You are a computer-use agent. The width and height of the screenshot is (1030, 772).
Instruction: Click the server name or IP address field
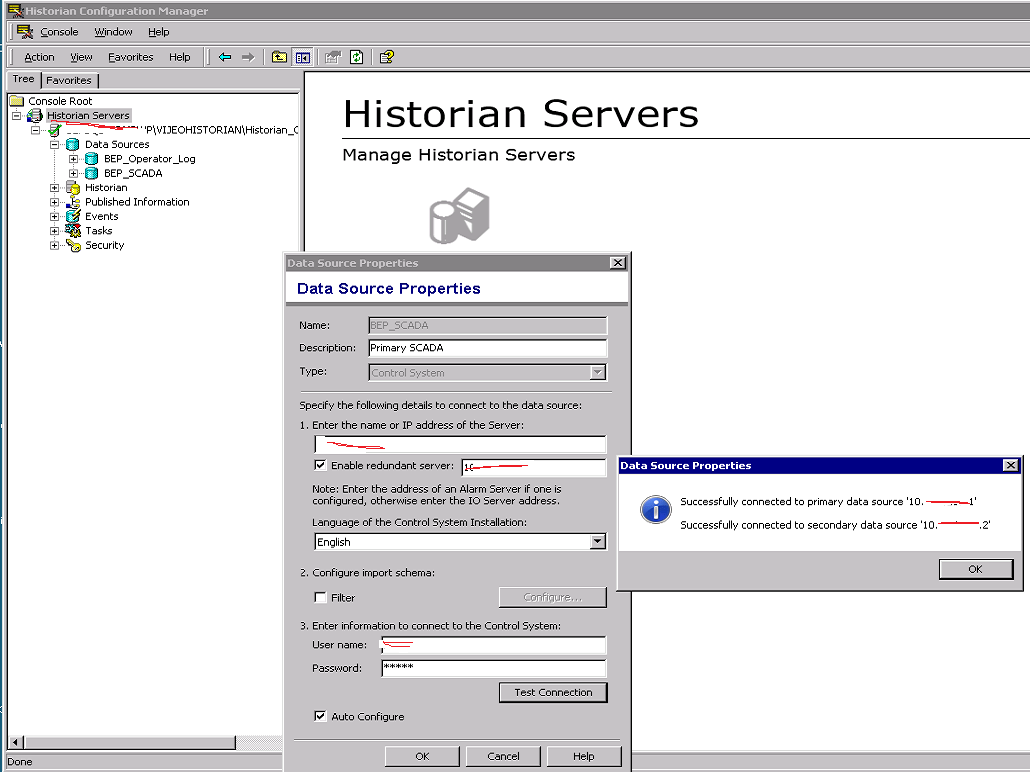coord(460,444)
